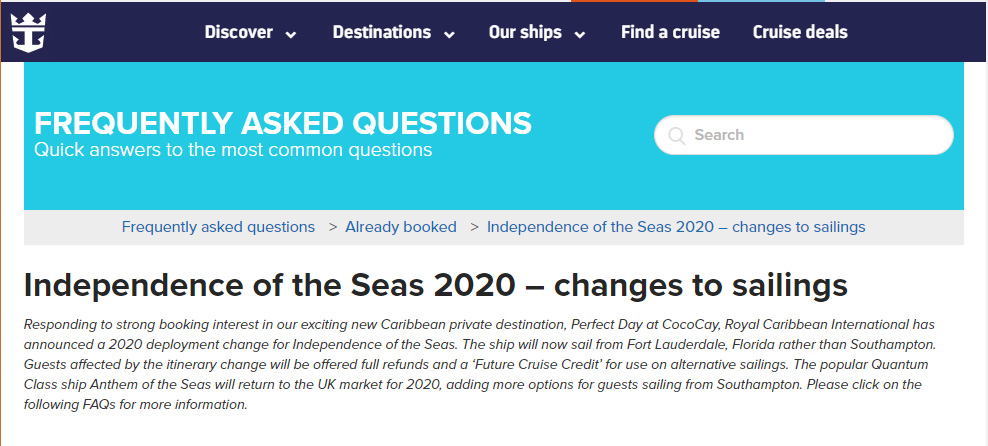Viewport: 988px width, 446px height.
Task: Open the Cruise deals page
Action: coord(800,32)
